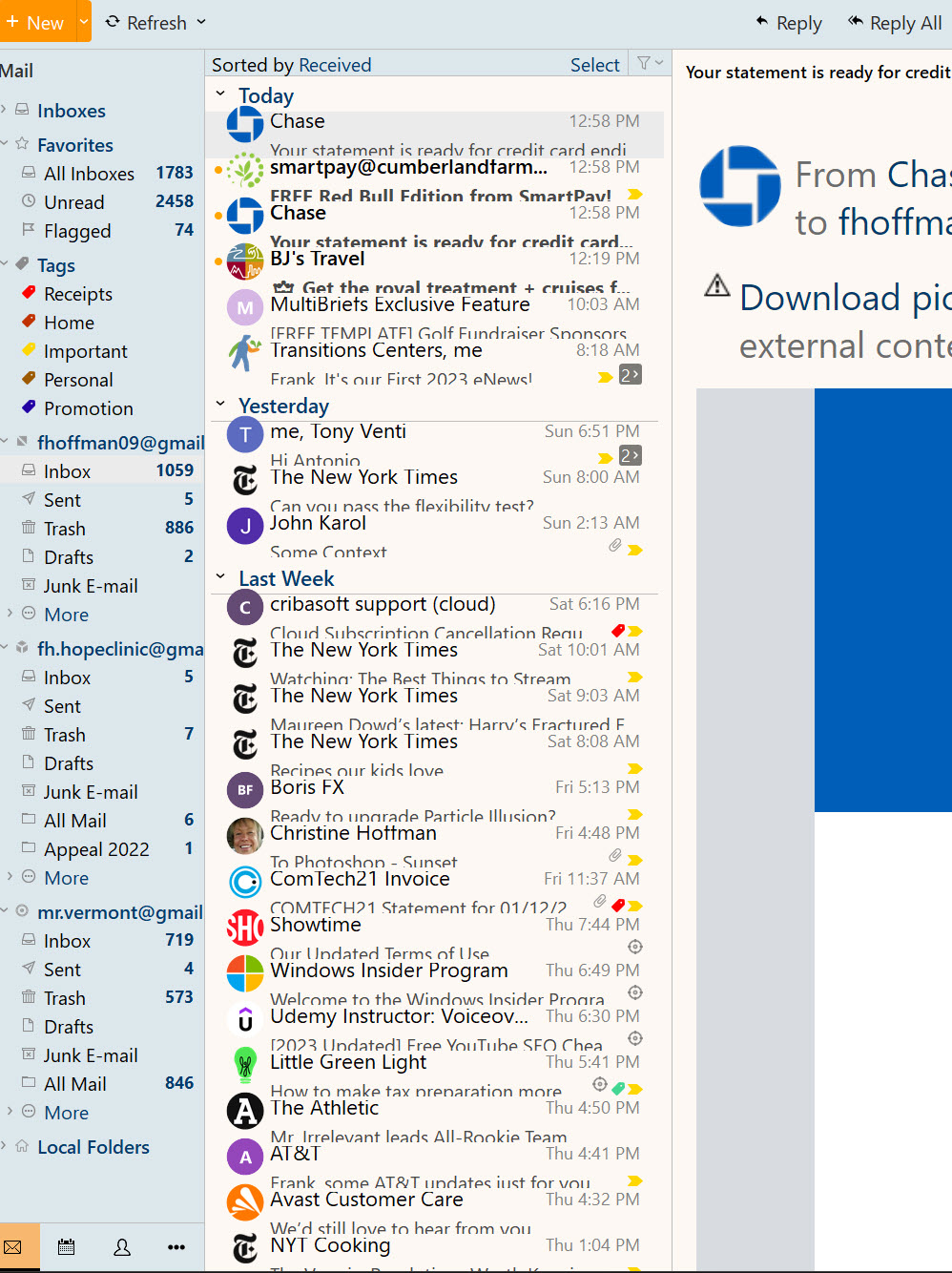Toggle tracking icon on Windows Insider message
The height and width of the screenshot is (1273, 952).
635,992
